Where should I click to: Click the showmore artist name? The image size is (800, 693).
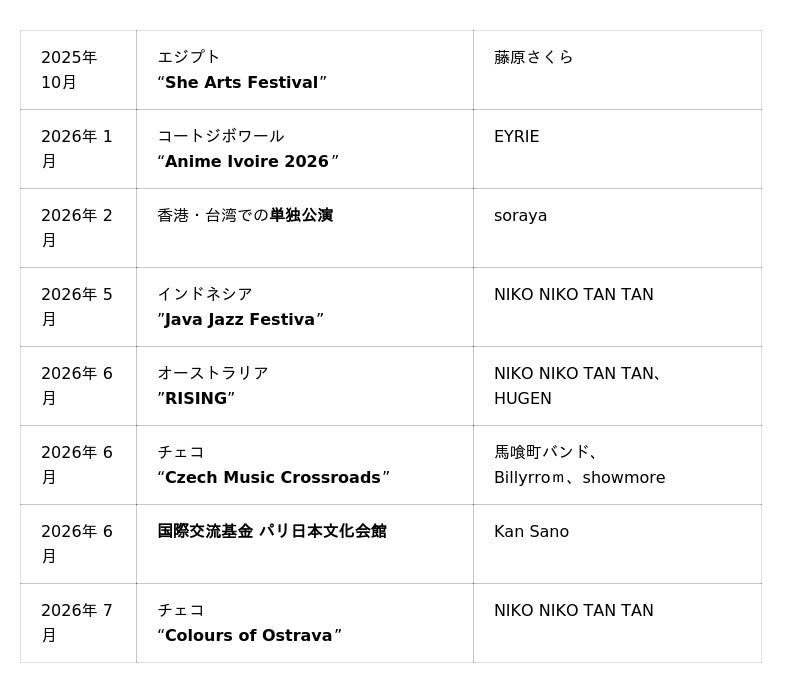click(x=624, y=477)
